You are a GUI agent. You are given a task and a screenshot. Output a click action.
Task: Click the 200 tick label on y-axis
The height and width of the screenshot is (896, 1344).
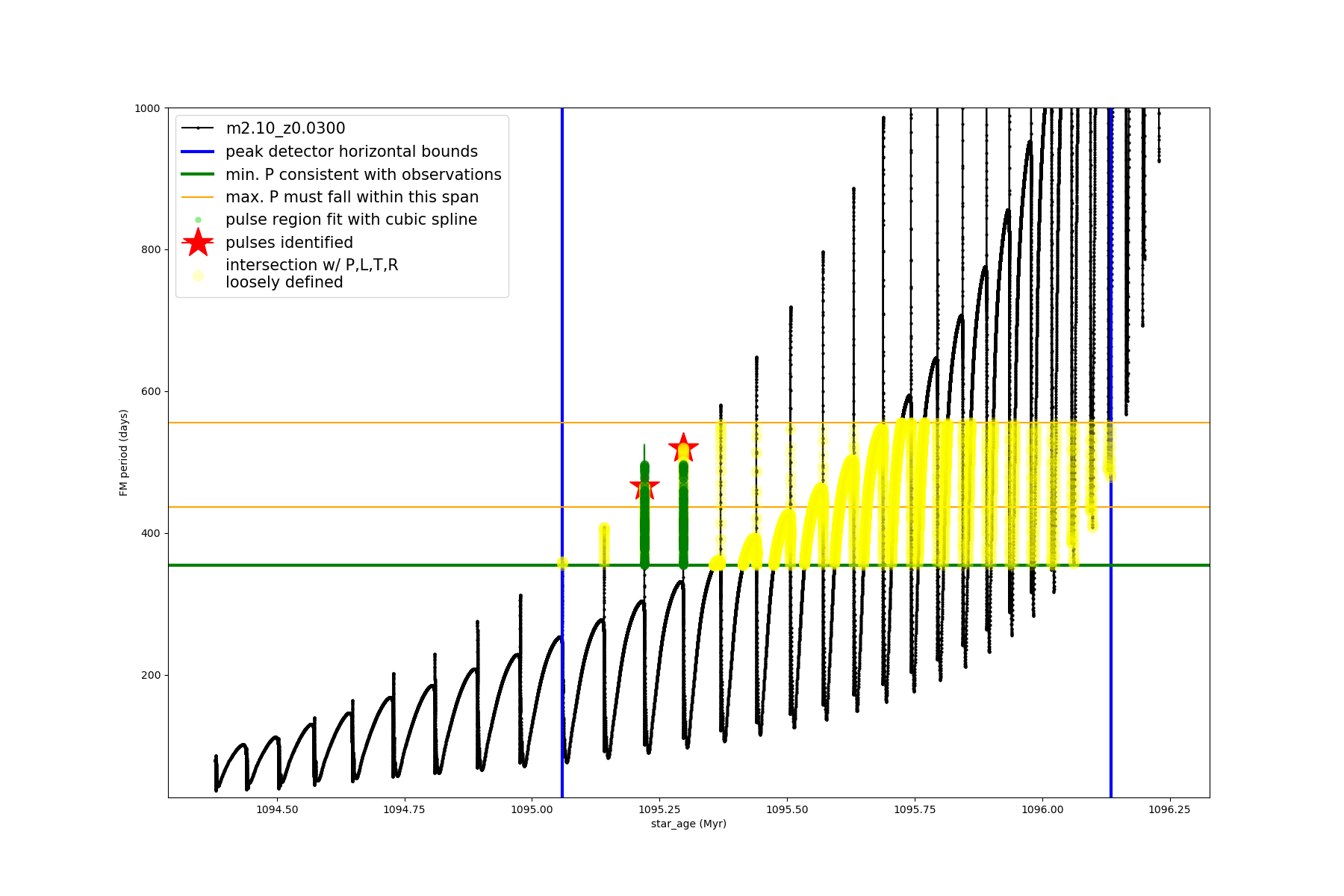coord(152,675)
